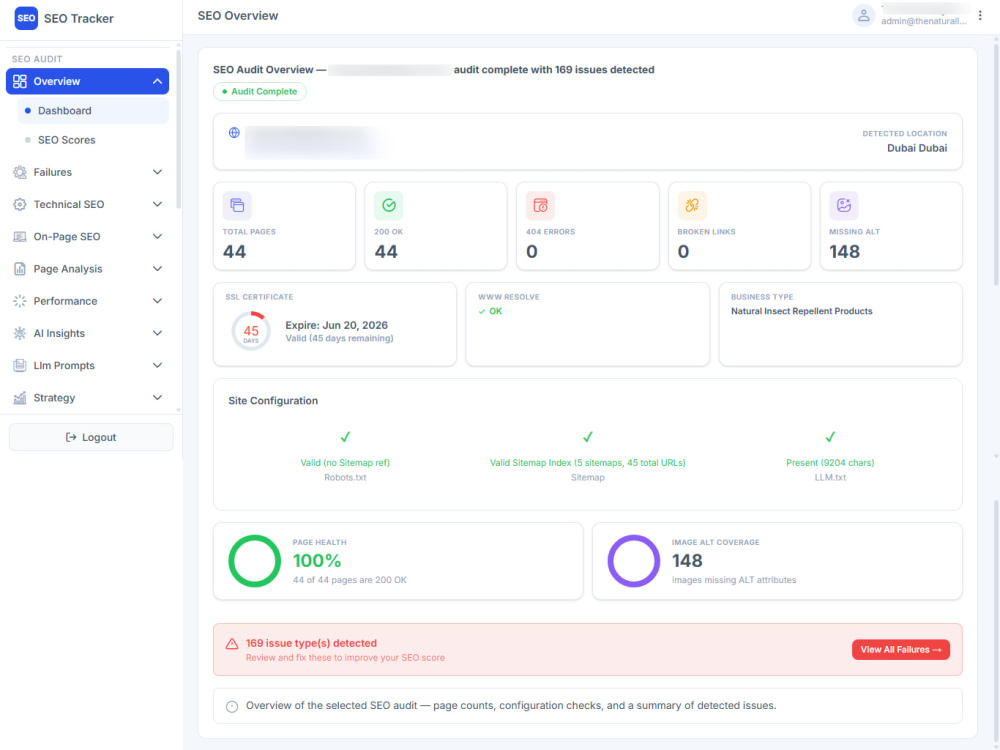Click the Llm Prompts icon
The width and height of the screenshot is (1000, 750).
[x=20, y=365]
